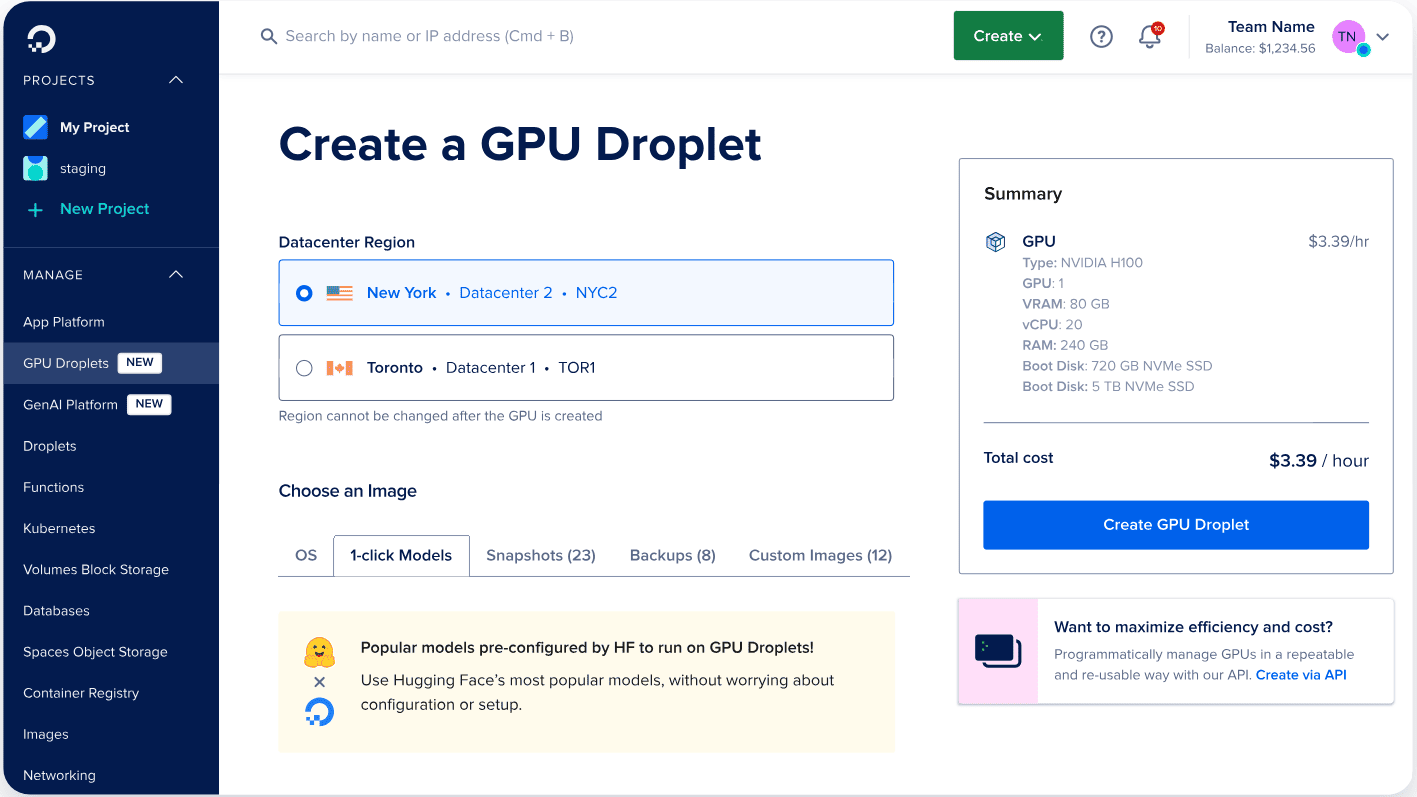This screenshot has height=797, width=1417.
Task: Collapse the Projects section chevron
Action: click(x=176, y=80)
